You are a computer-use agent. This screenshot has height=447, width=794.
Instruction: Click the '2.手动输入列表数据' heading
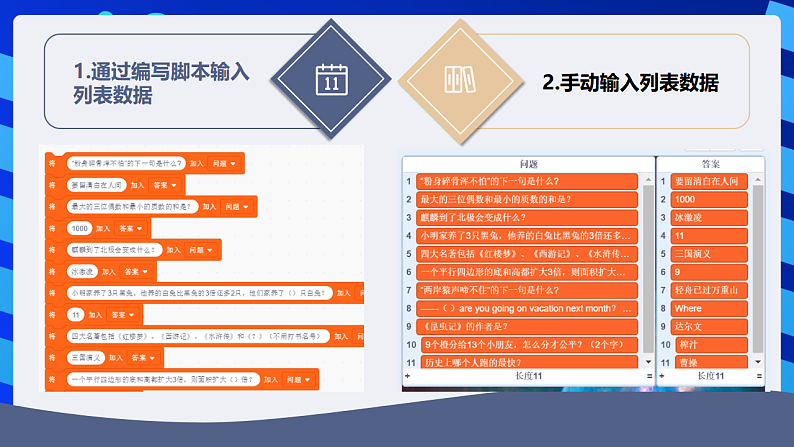(630, 83)
